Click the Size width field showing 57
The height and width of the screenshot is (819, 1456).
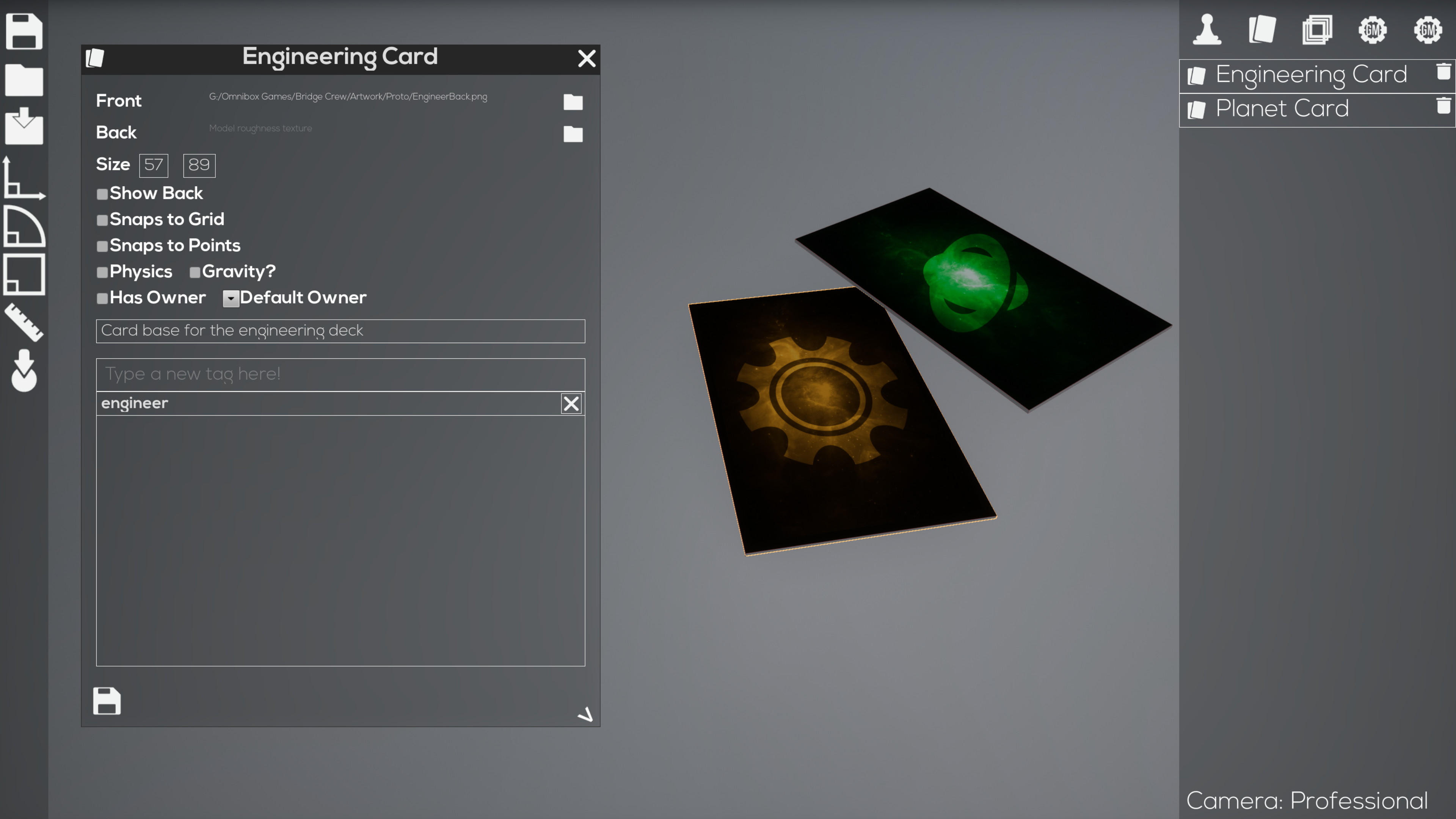coord(153,165)
